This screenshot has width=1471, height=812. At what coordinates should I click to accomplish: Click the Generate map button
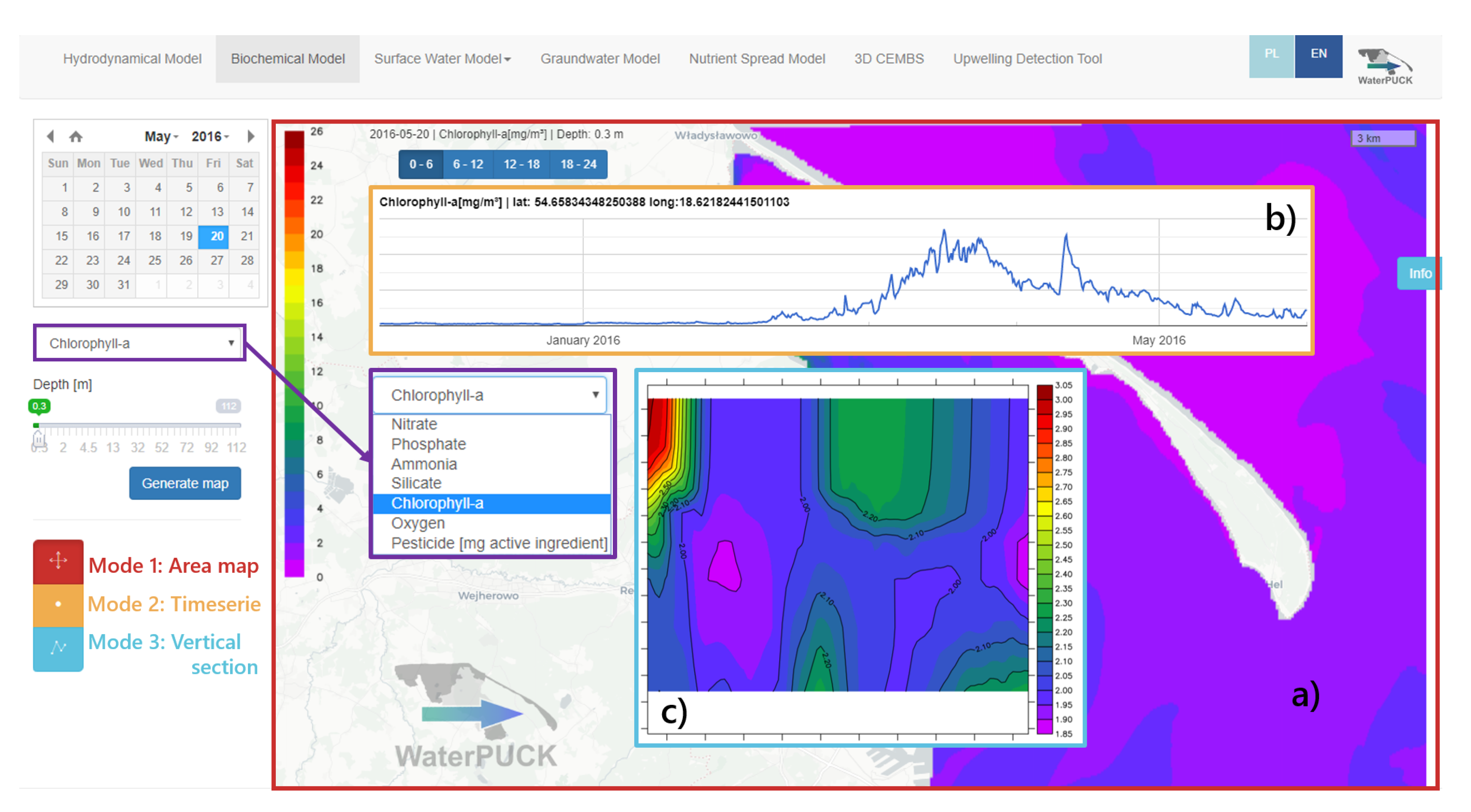click(x=185, y=483)
